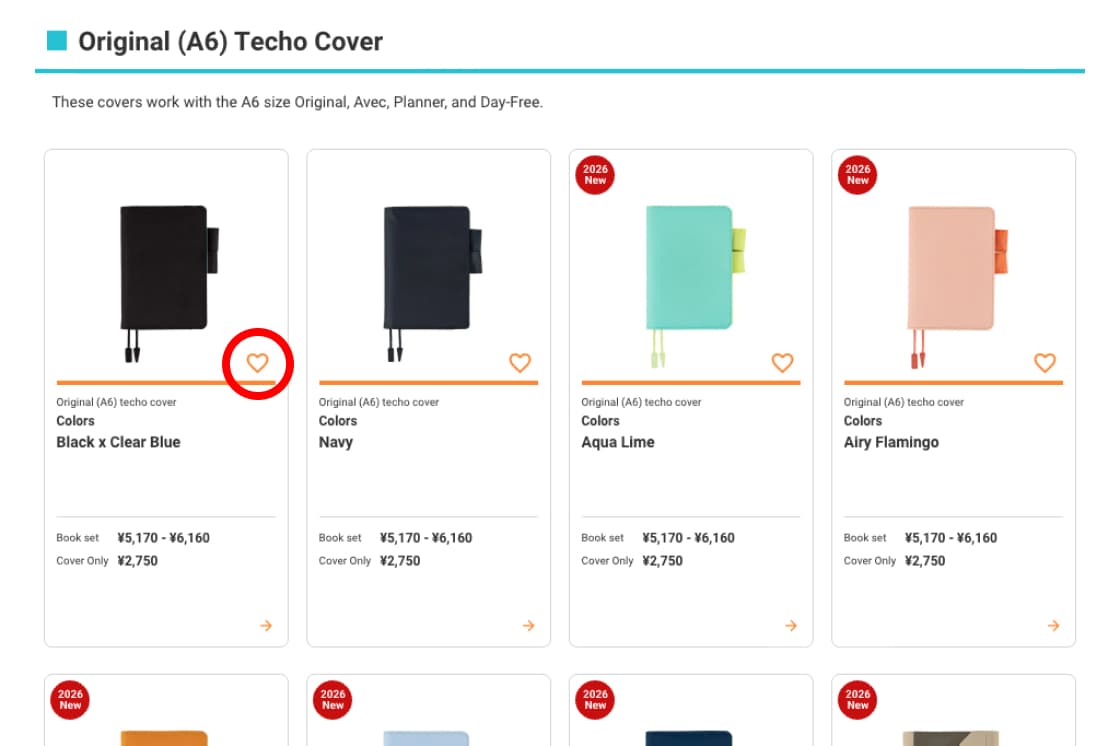
Task: Select the pink flamingo cover image
Action: 952,269
